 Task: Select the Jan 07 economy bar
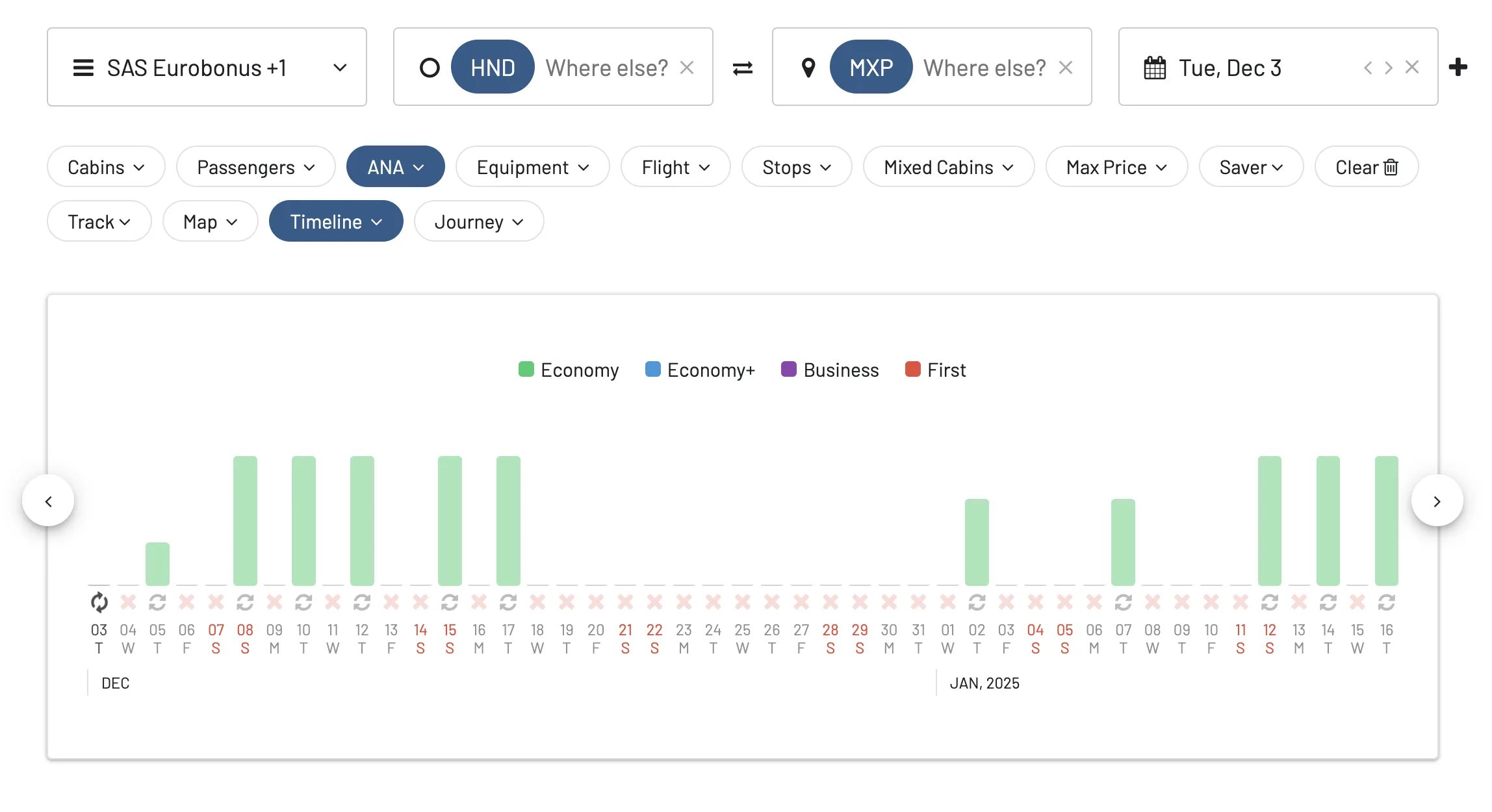pos(1123,542)
